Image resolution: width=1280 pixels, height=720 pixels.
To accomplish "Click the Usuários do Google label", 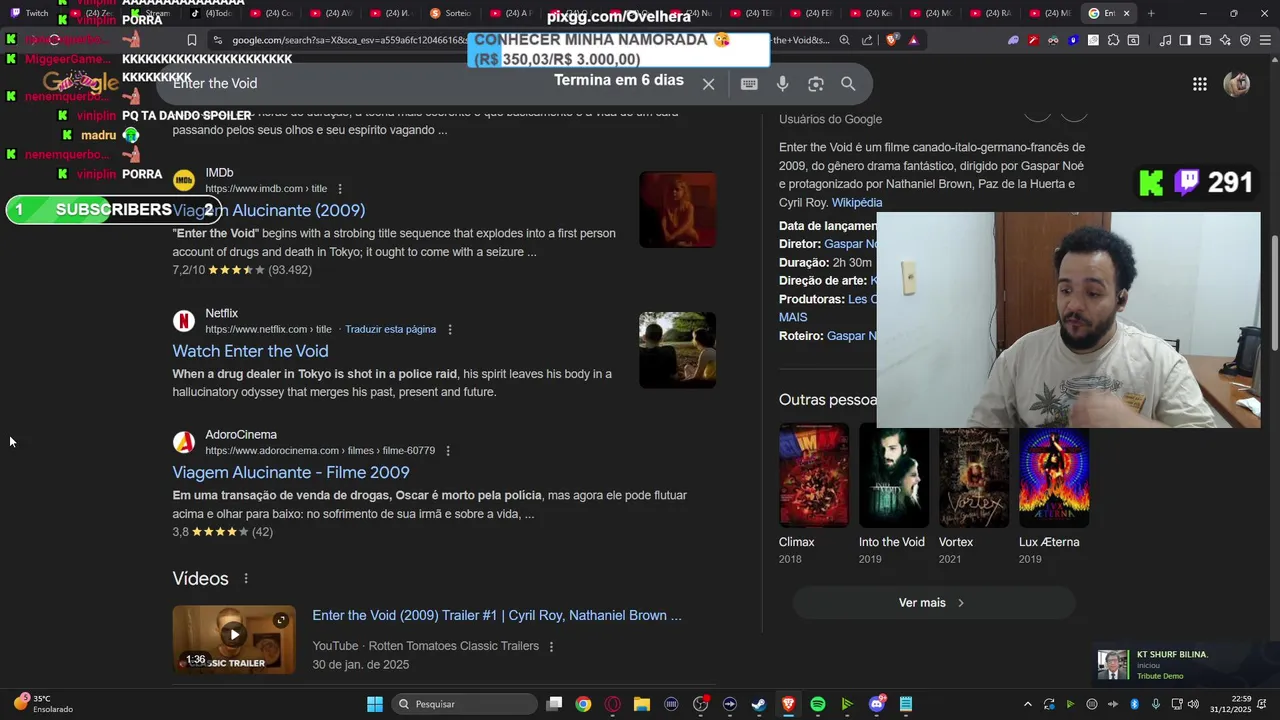I will (x=830, y=119).
